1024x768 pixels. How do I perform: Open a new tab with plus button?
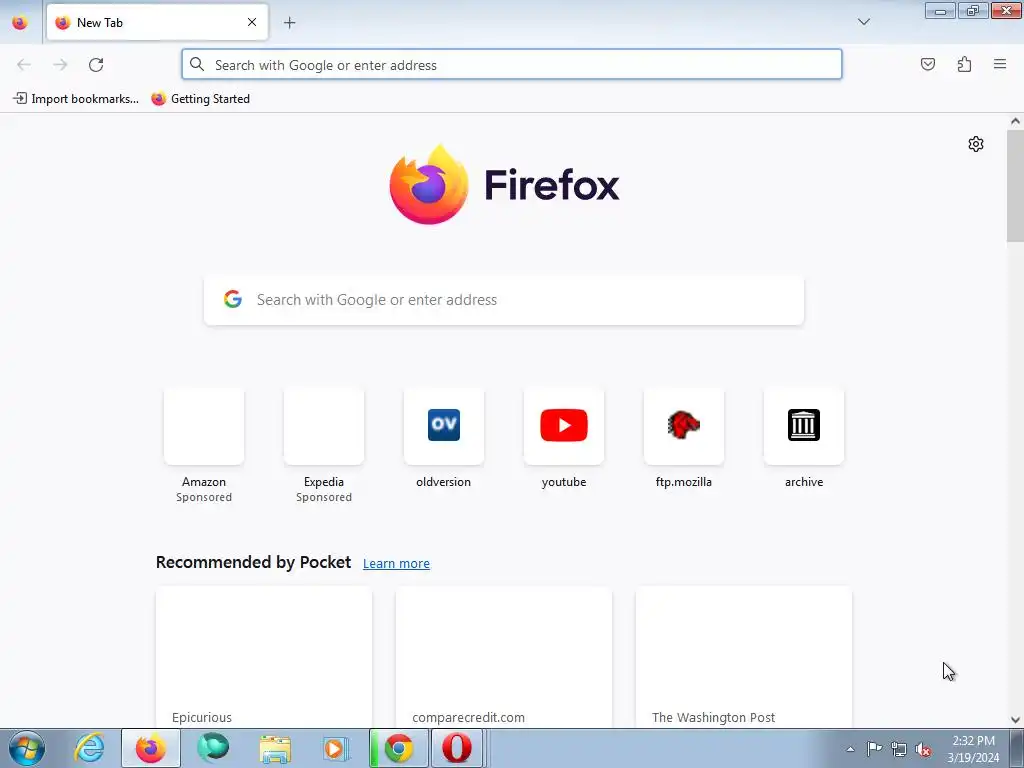[x=289, y=23]
